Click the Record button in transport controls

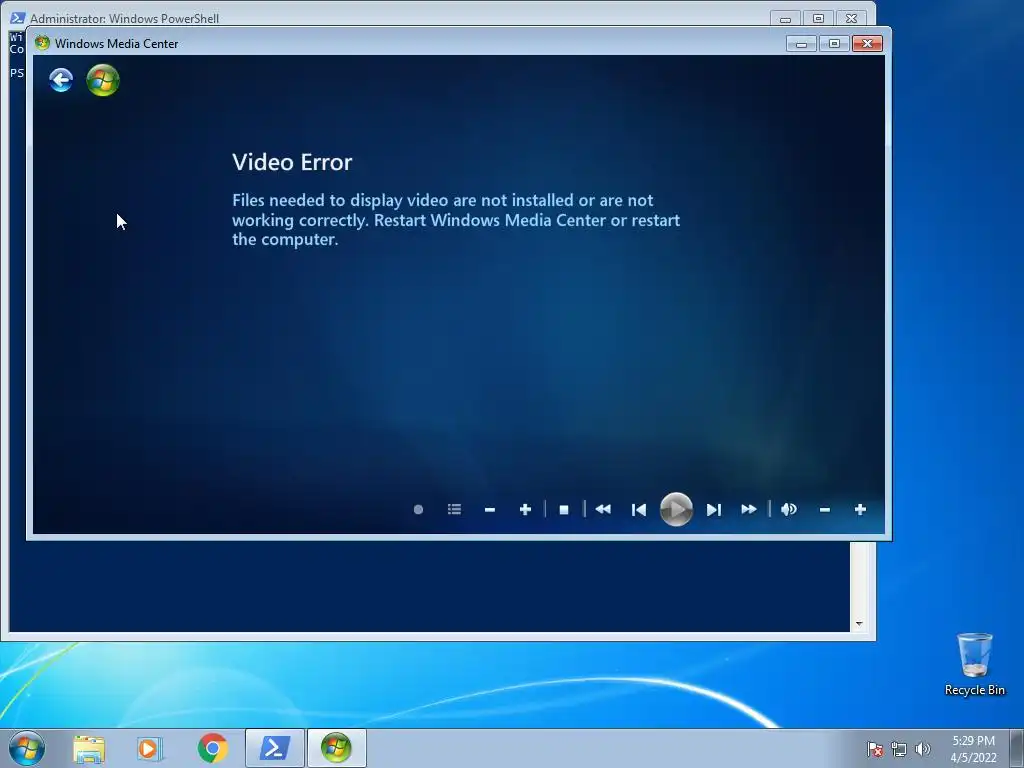click(419, 509)
